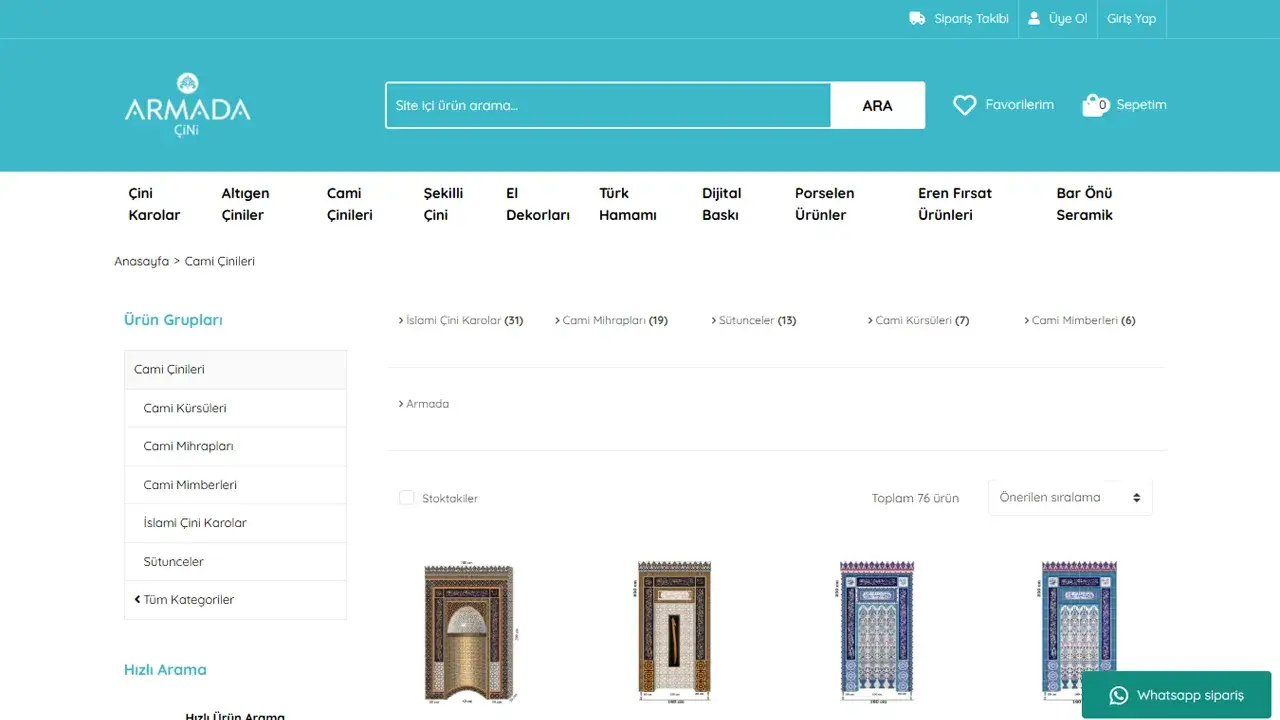This screenshot has height=720, width=1280.
Task: Click the user icon beside Üye Ol
Action: pyautogui.click(x=1034, y=19)
